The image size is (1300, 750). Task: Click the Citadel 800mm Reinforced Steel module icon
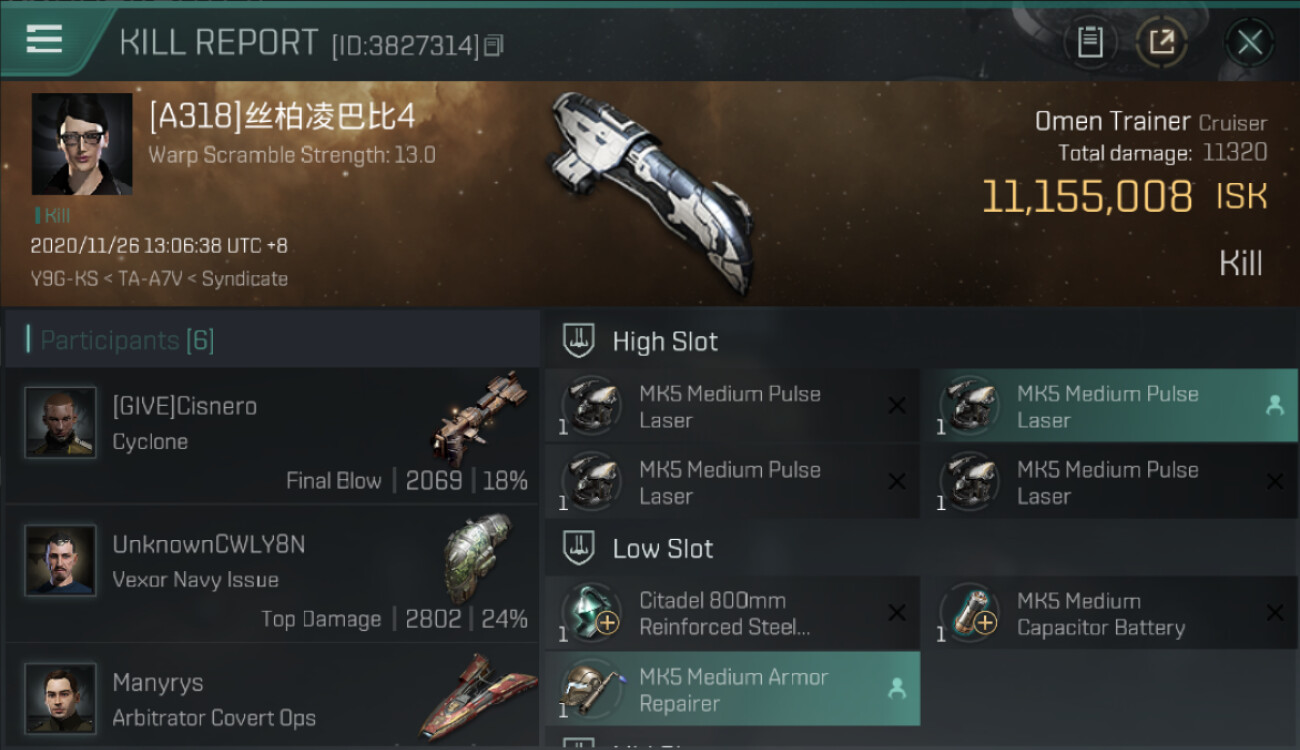point(591,612)
